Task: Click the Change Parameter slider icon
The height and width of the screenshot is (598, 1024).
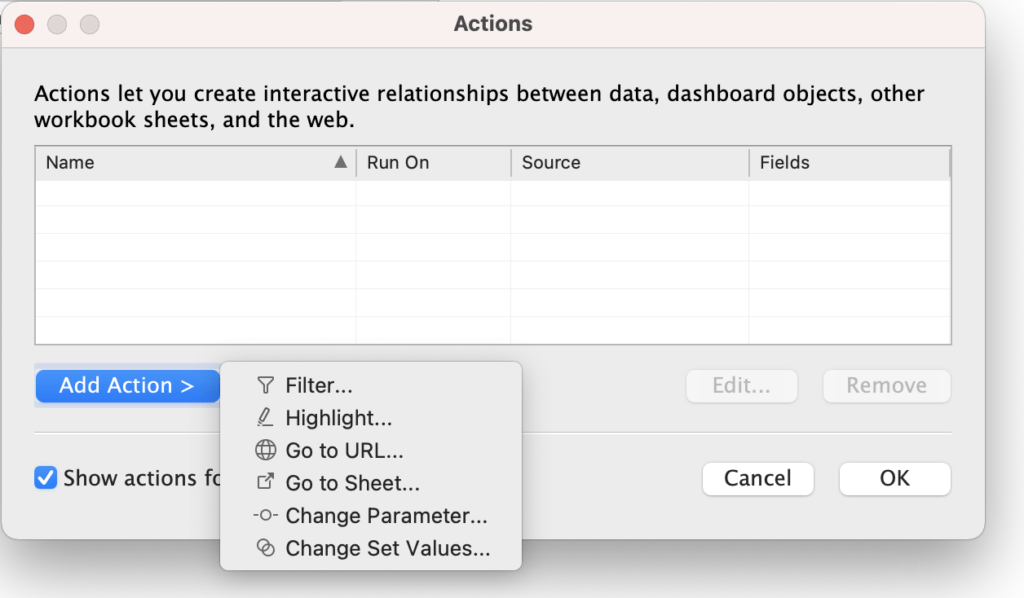Action: (265, 516)
